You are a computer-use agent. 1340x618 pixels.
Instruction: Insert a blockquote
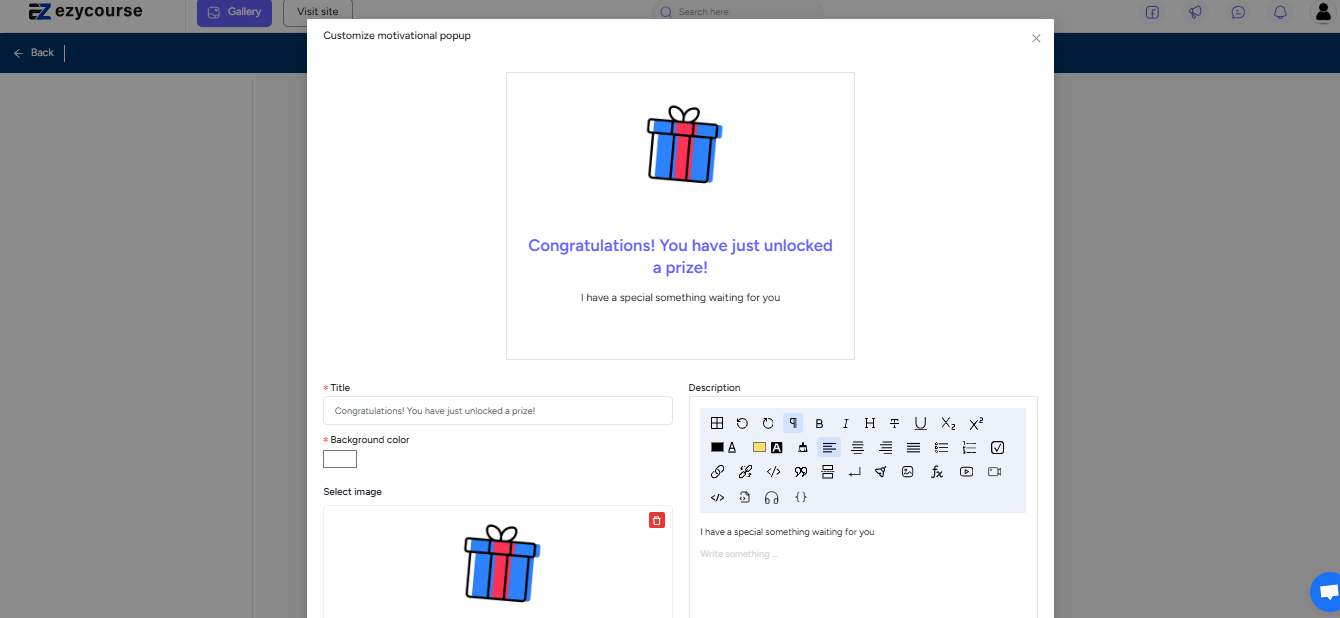click(800, 472)
